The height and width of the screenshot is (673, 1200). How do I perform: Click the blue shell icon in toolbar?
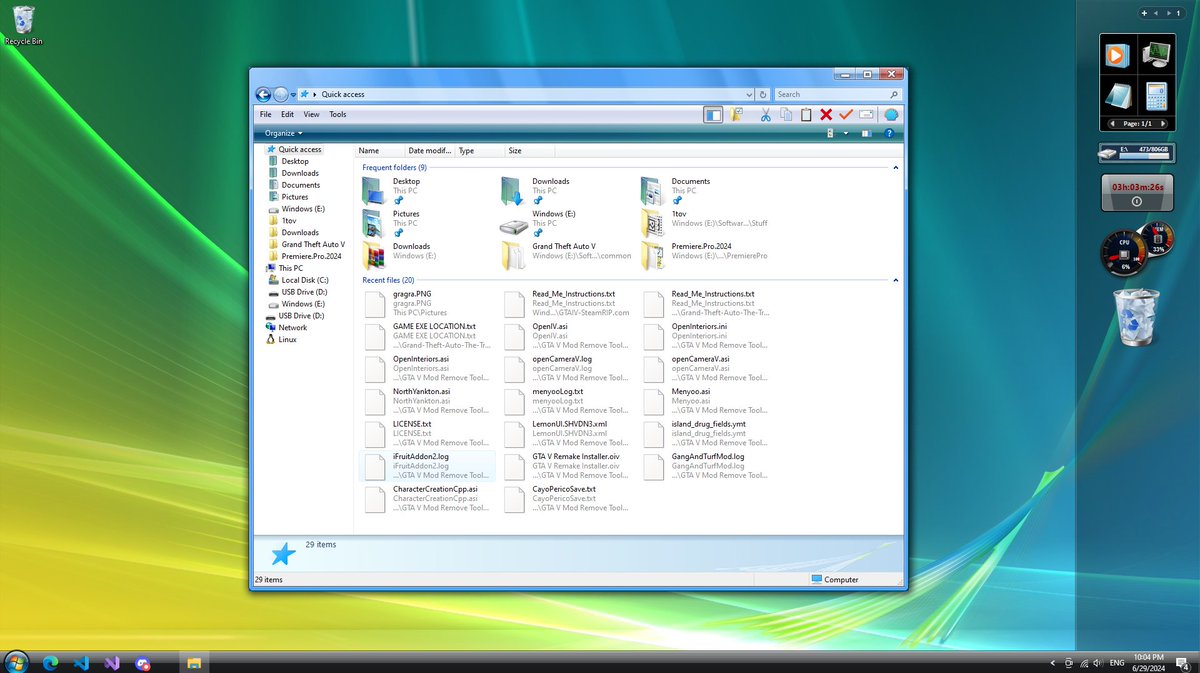(890, 115)
